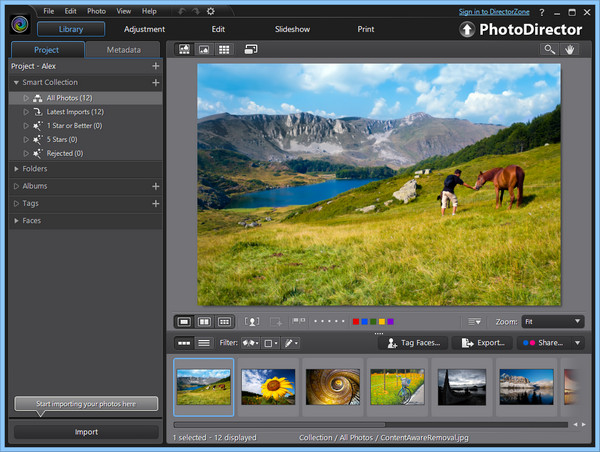Toggle compare two photos view
This screenshot has height=452, width=600.
[x=204, y=322]
